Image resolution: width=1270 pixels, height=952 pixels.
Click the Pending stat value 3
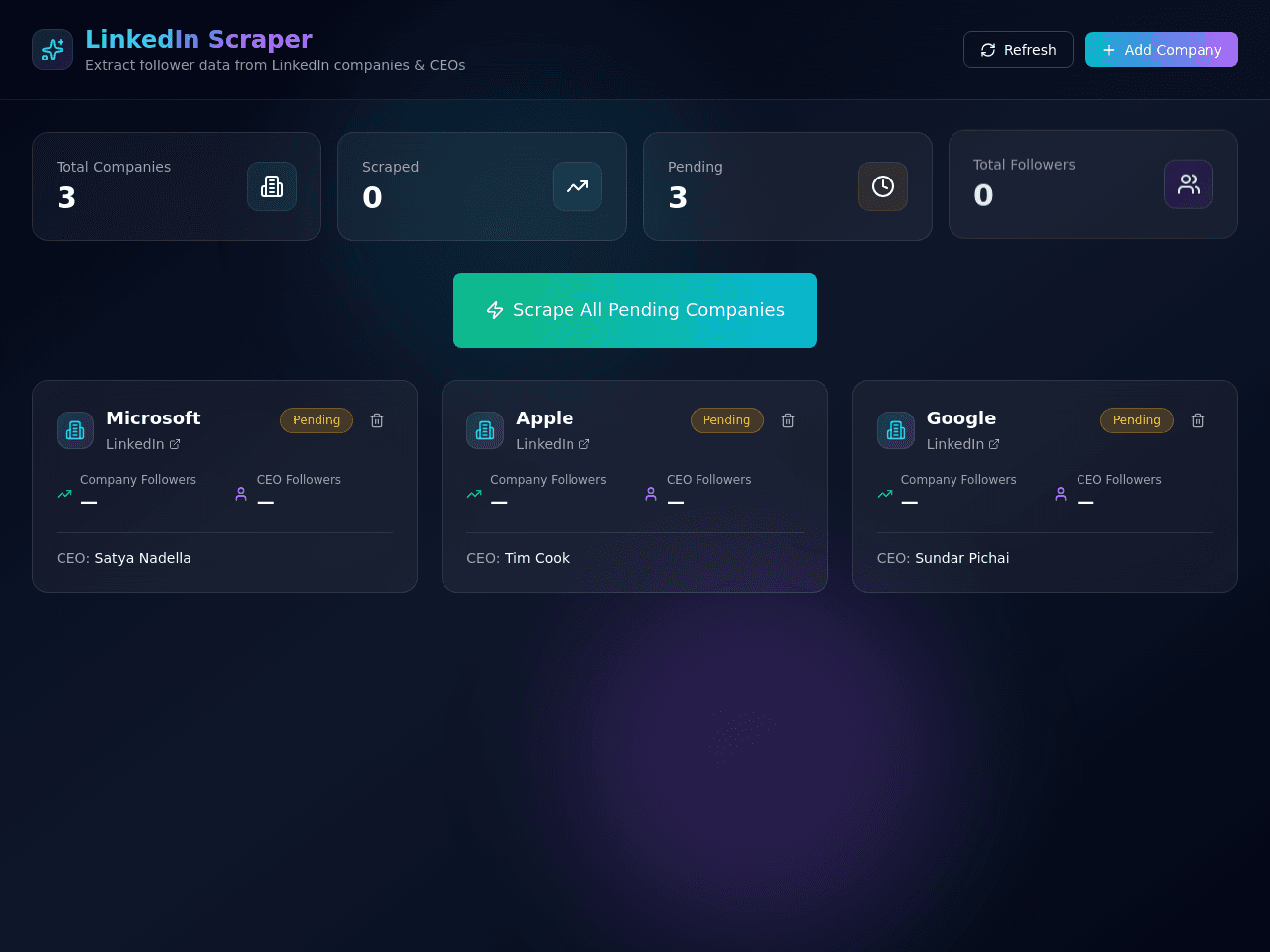[678, 198]
